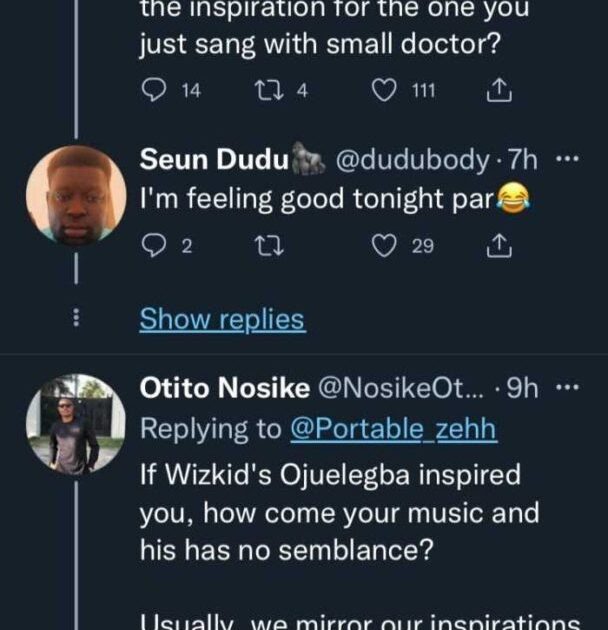Share Seun Dudu's tweet
The height and width of the screenshot is (630, 608).
(497, 247)
